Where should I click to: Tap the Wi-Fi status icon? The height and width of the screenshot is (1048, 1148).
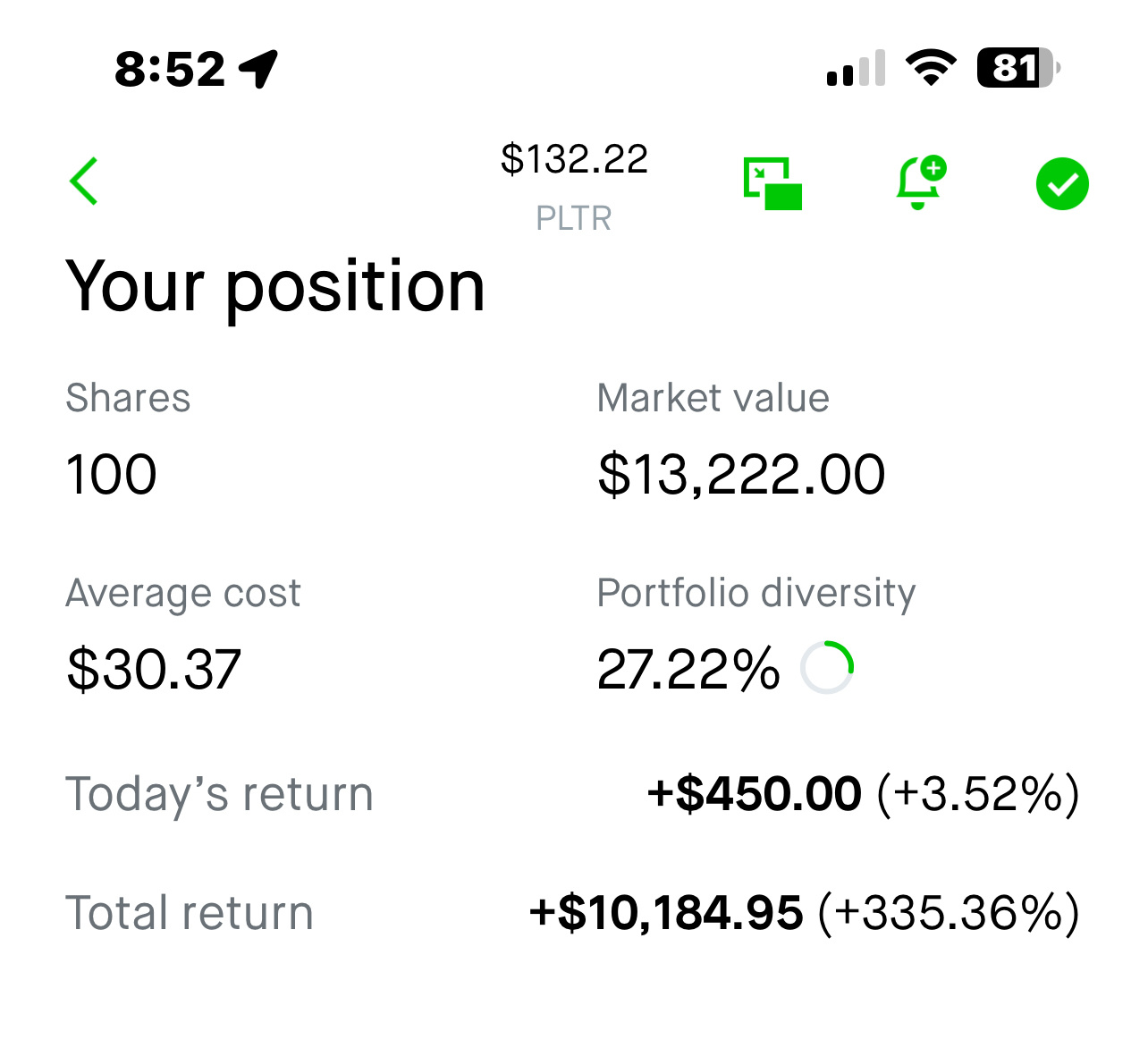pyautogui.click(x=931, y=67)
